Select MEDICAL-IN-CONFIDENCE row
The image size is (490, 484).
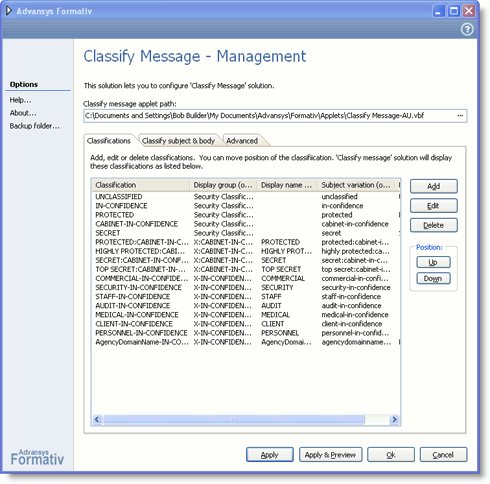[246, 315]
